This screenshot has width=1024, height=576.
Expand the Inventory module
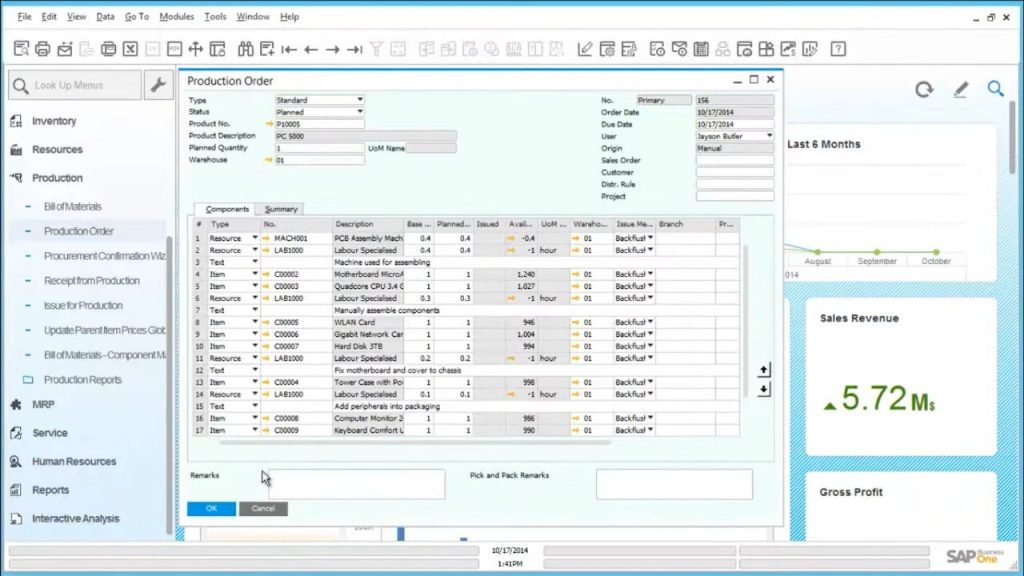(54, 121)
